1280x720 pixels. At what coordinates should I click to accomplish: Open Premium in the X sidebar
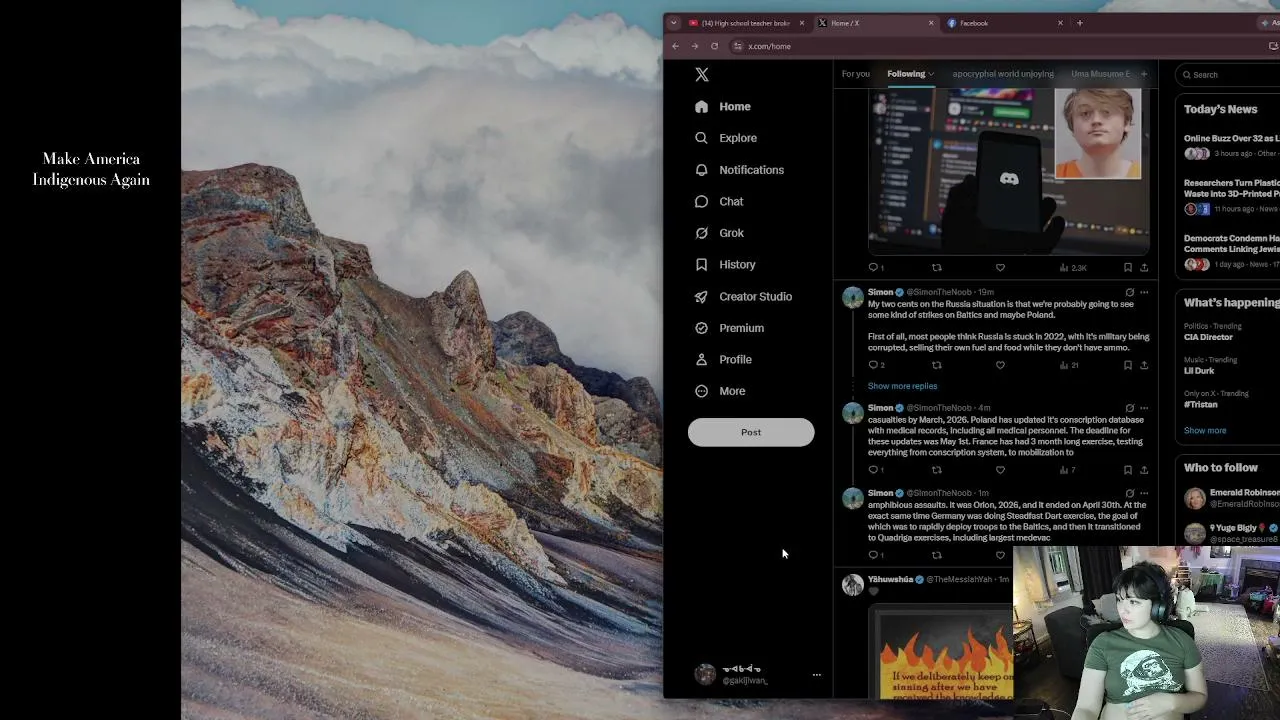(729, 328)
